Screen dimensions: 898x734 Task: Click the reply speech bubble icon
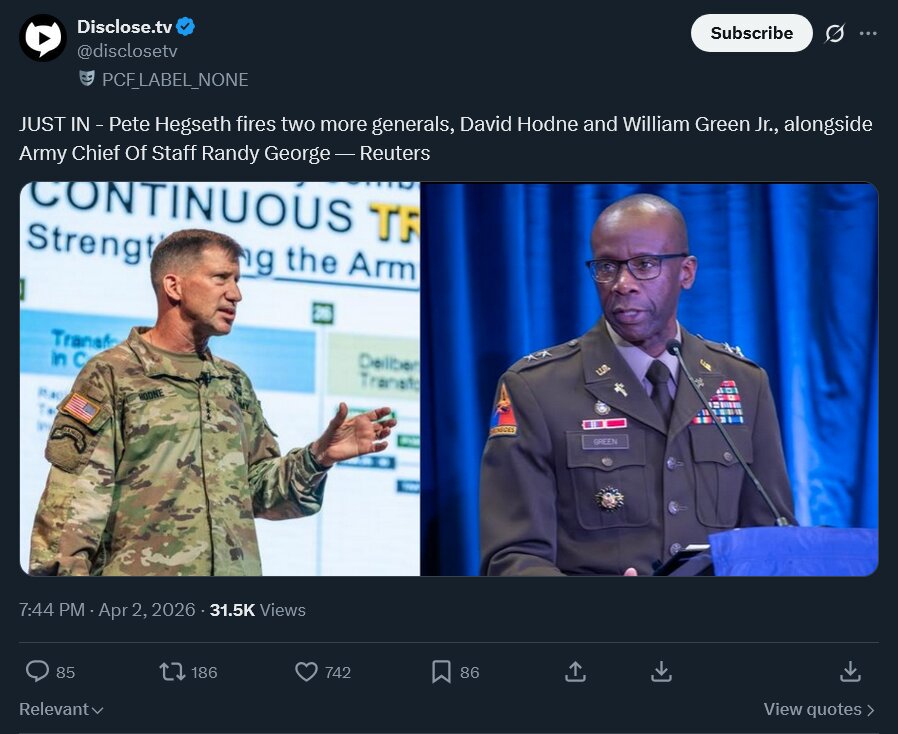37,672
